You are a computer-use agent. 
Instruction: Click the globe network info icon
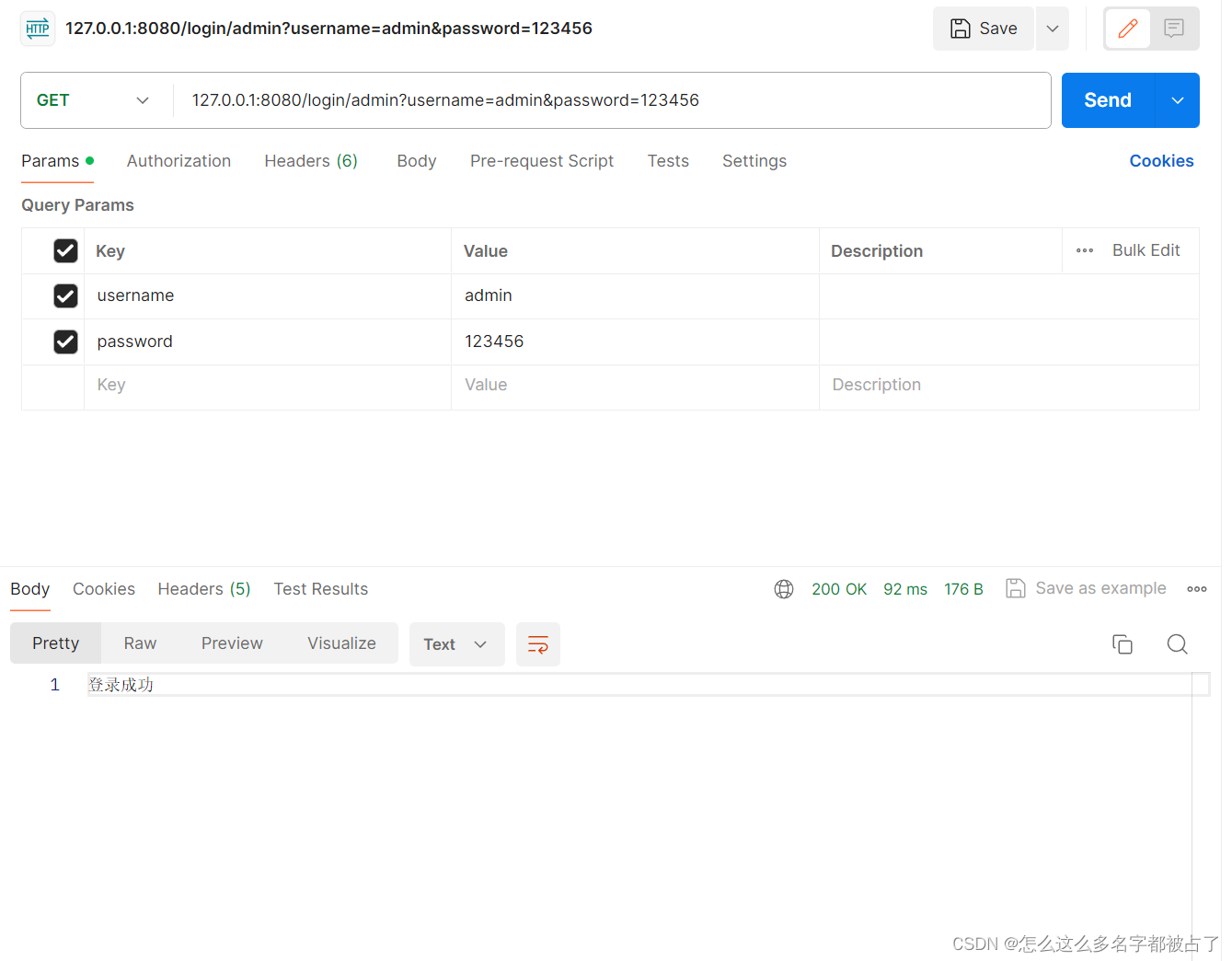point(784,588)
